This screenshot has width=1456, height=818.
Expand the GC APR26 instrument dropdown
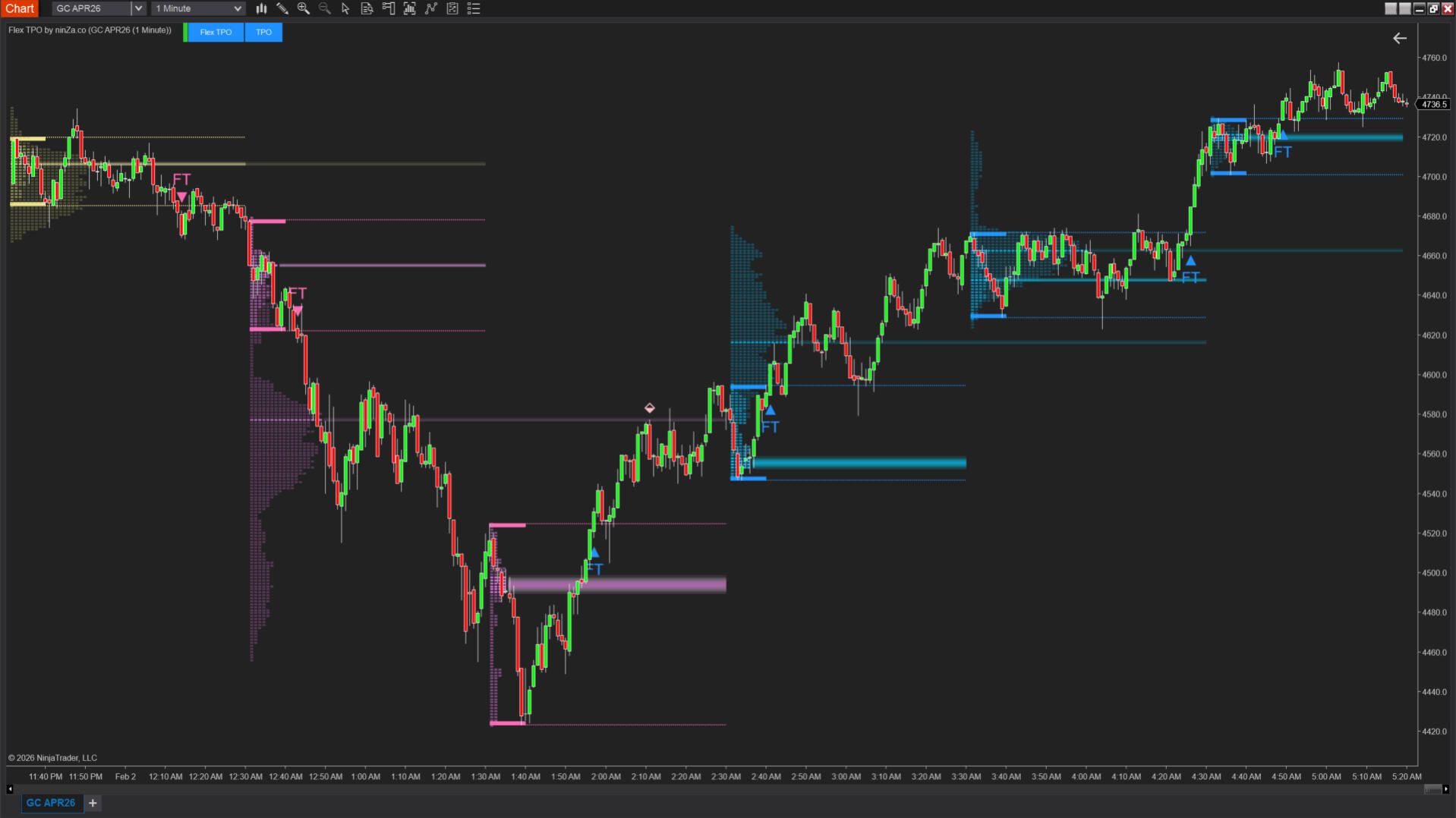tap(138, 8)
